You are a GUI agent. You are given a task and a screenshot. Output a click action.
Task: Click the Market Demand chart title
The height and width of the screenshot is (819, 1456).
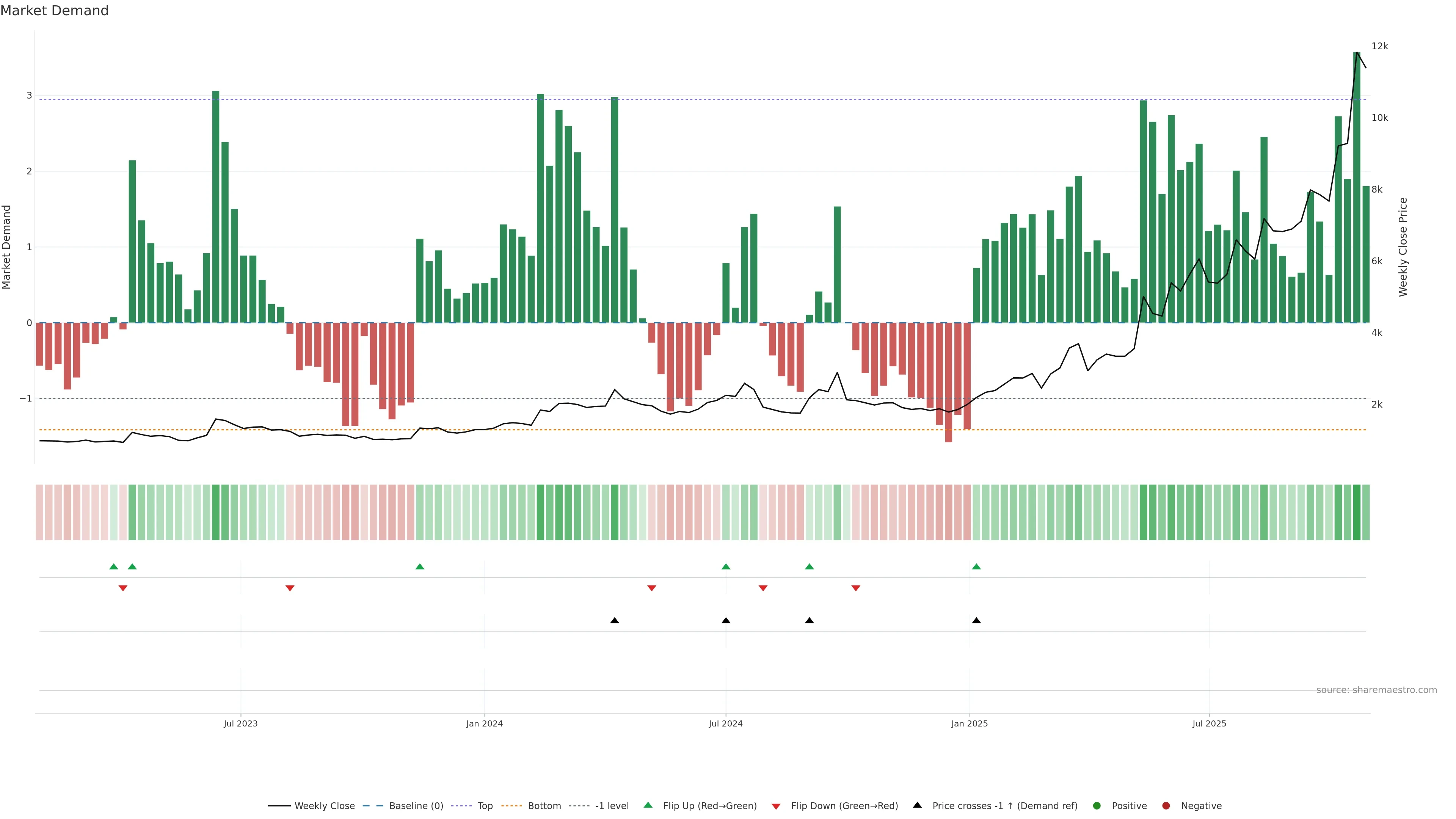click(54, 11)
